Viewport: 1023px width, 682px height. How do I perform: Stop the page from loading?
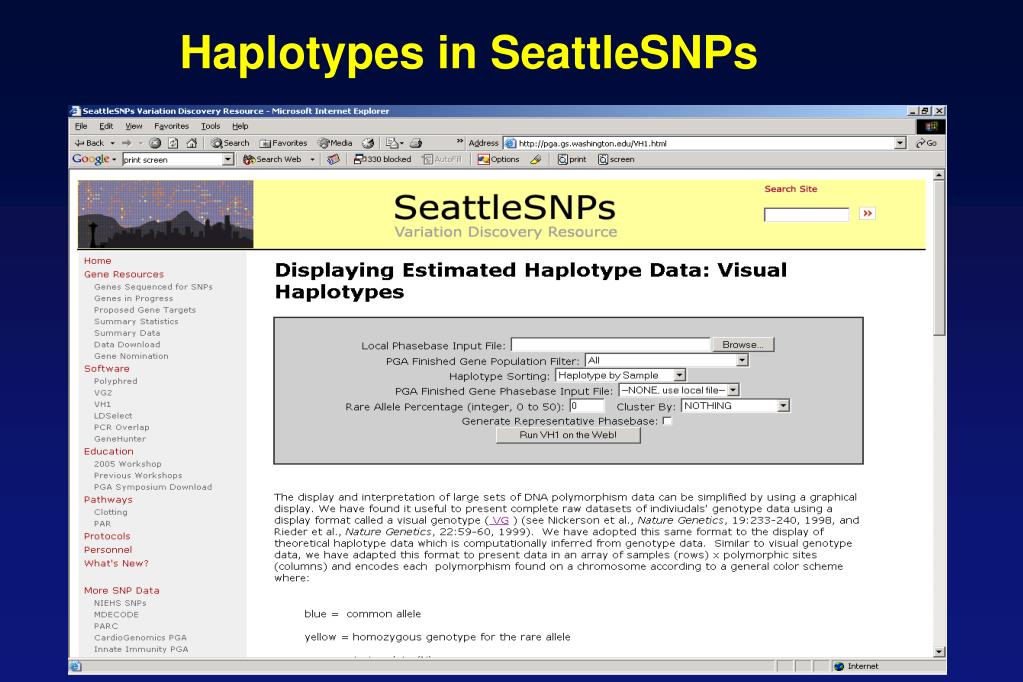coord(155,143)
